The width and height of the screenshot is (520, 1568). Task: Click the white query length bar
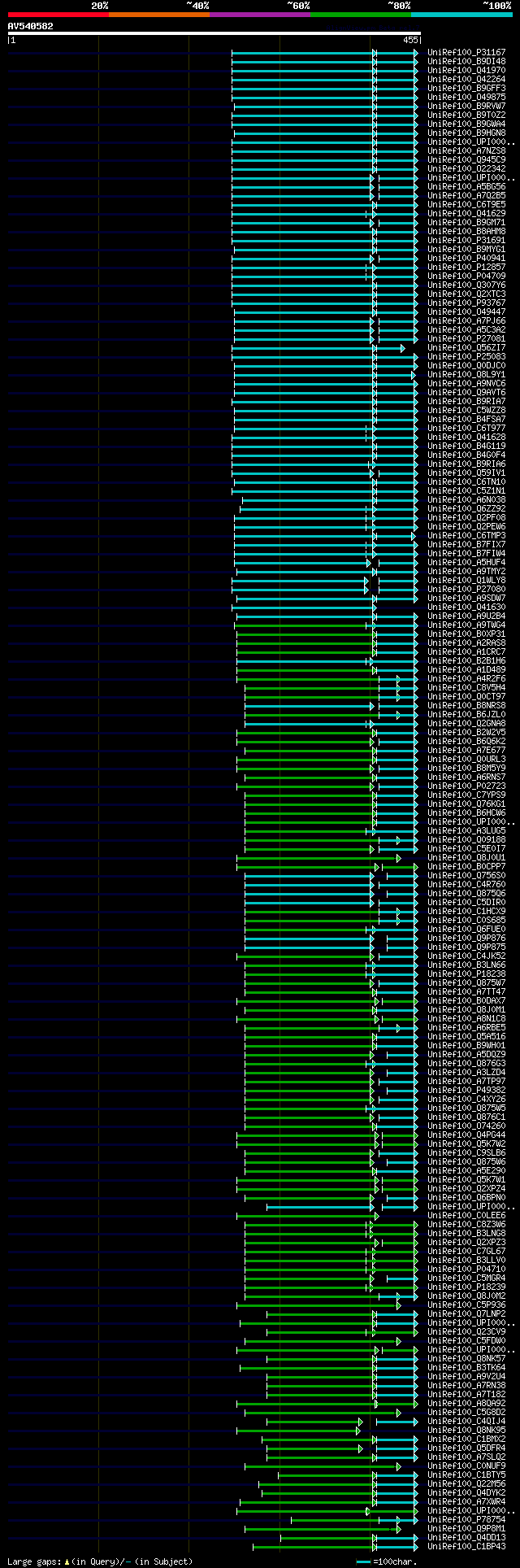[x=214, y=33]
